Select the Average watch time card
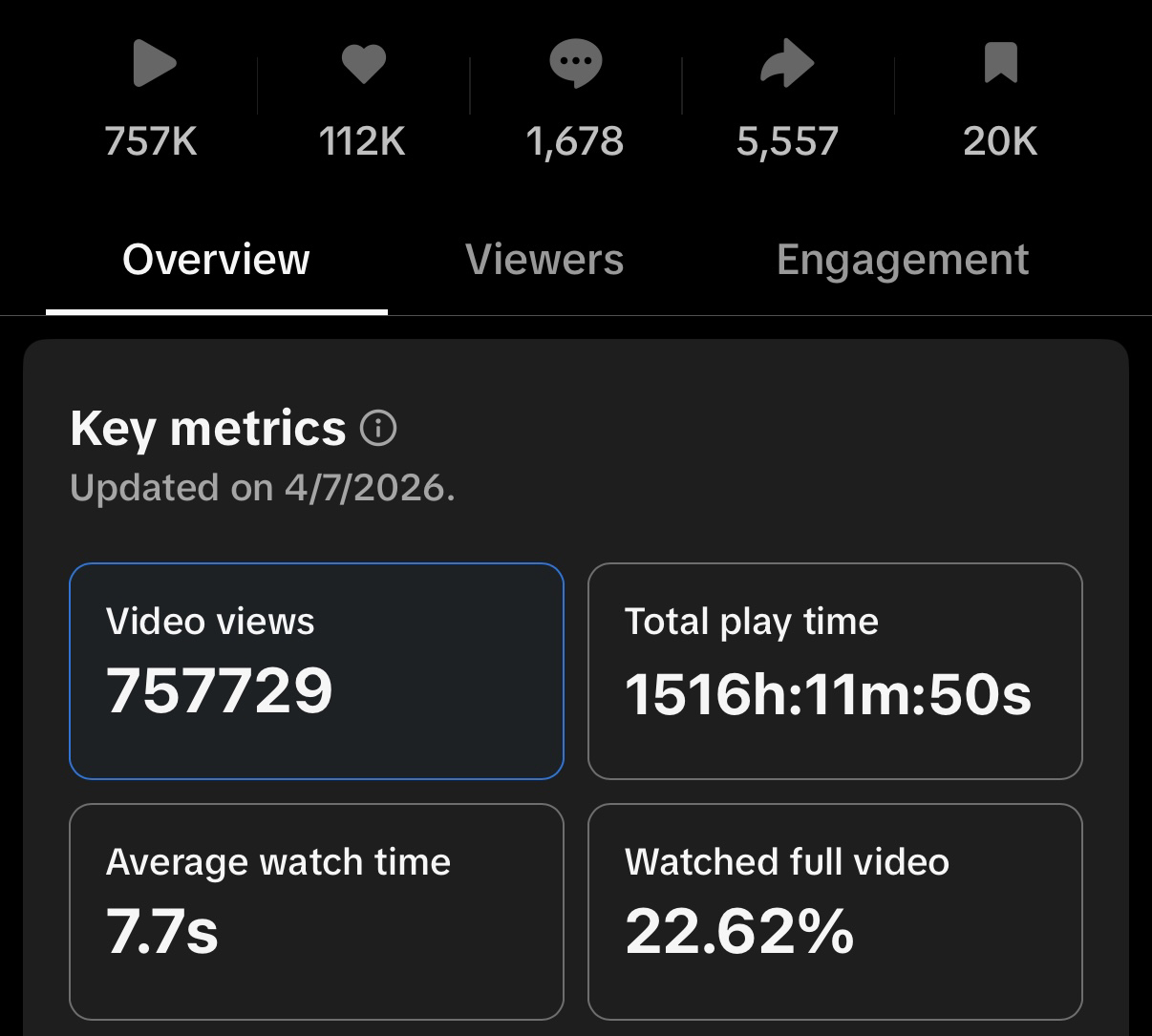 click(316, 912)
